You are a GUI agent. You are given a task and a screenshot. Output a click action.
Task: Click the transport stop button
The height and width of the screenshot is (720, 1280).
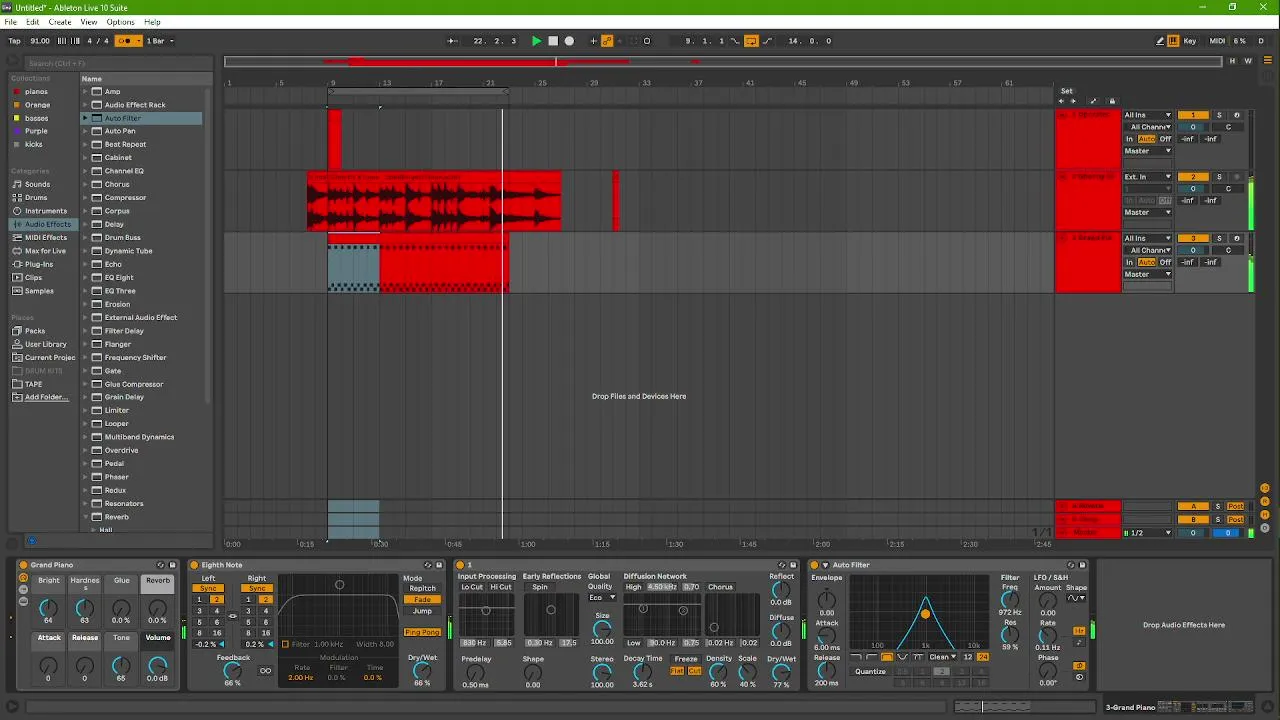(553, 41)
